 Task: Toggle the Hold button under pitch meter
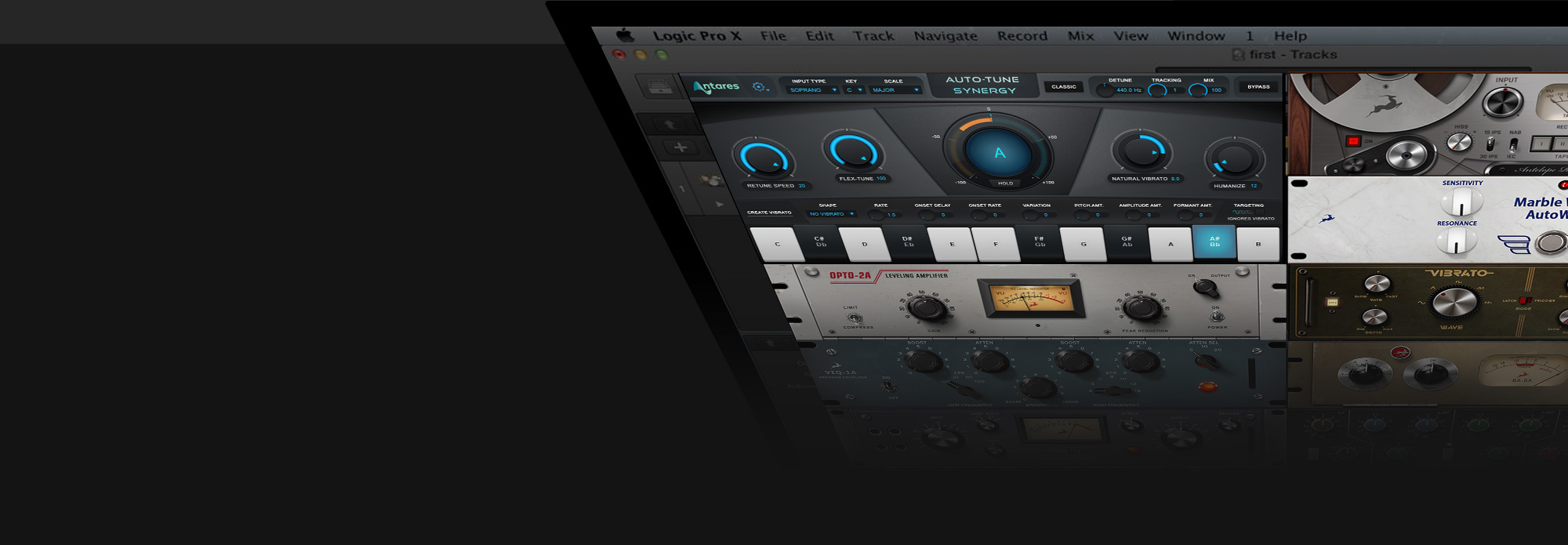1005,183
